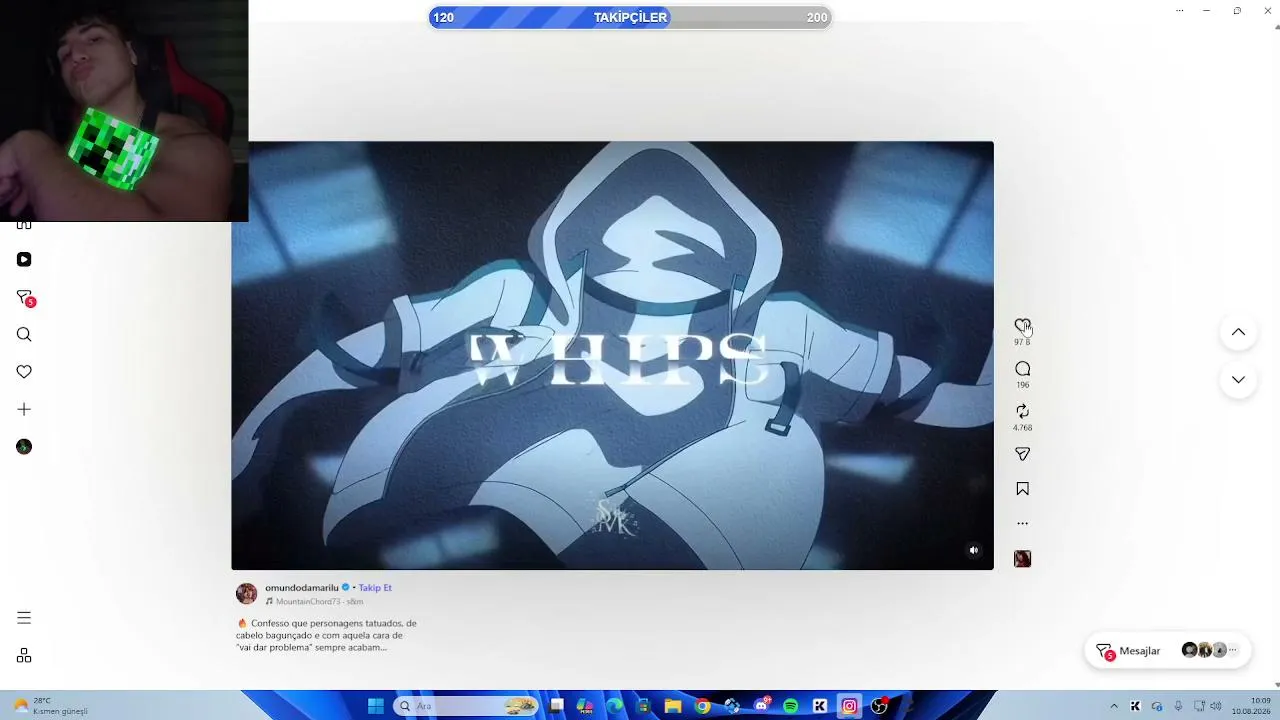Open Reels from the Instagram sidebar
This screenshot has width=1280, height=720.
[24, 260]
